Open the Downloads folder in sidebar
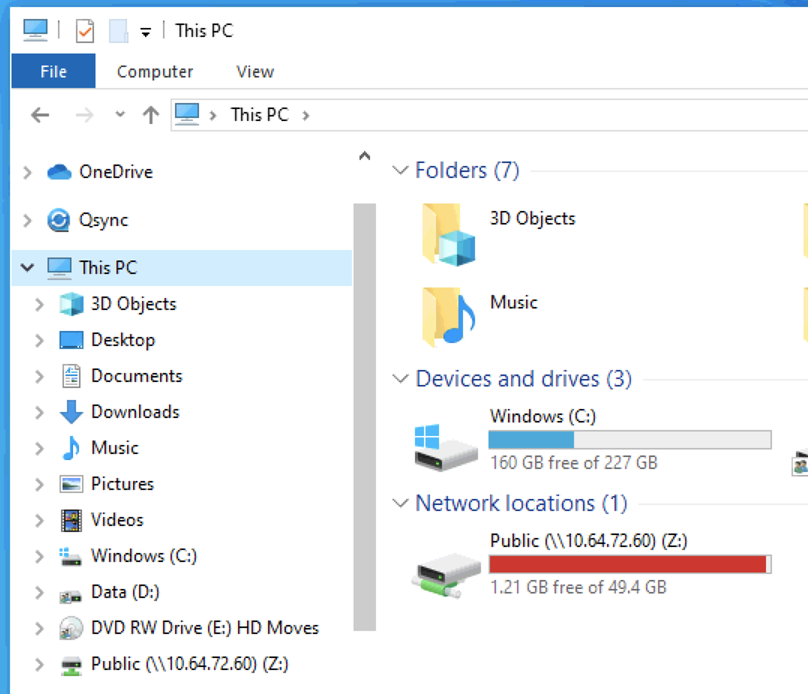Viewport: 808px width, 694px height. (x=134, y=412)
